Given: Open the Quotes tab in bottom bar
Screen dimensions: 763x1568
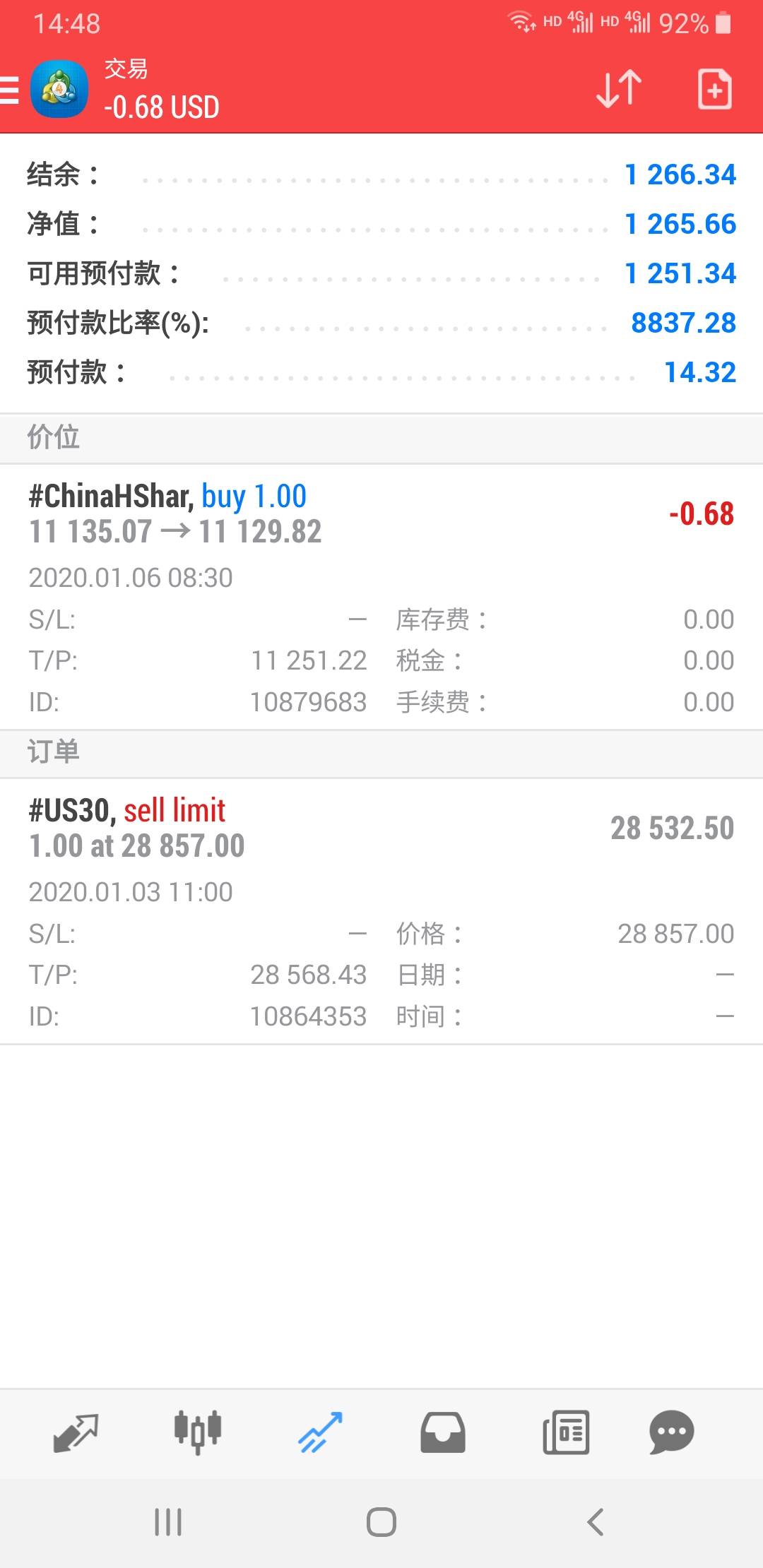Looking at the screenshot, I should click(76, 1432).
